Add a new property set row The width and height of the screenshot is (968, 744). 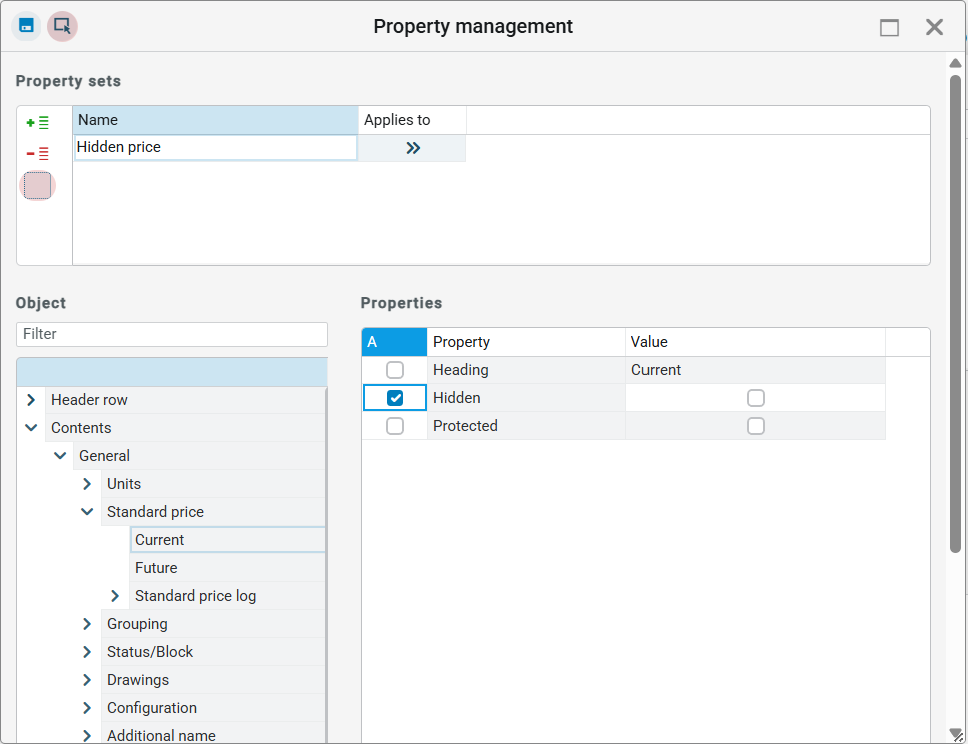click(37, 123)
